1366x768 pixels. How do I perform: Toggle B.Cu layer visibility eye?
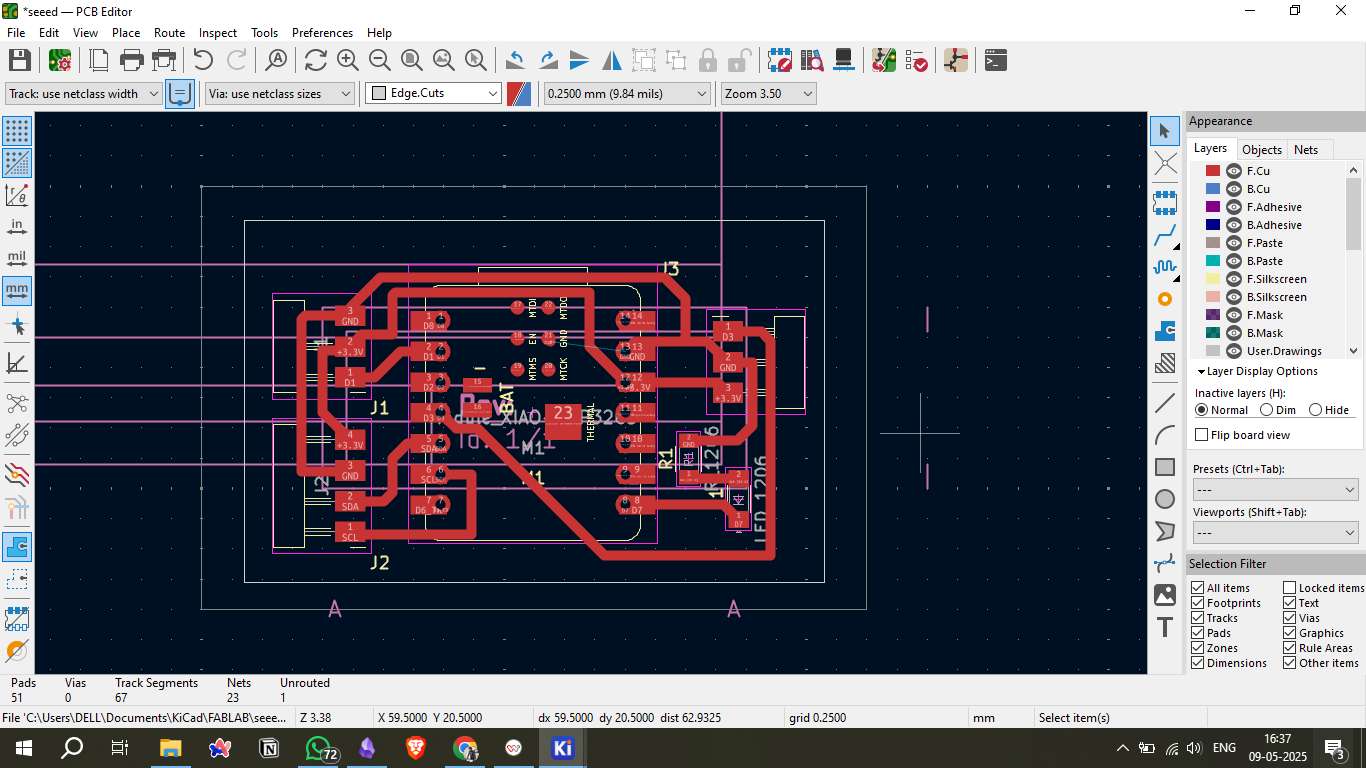click(x=1234, y=189)
